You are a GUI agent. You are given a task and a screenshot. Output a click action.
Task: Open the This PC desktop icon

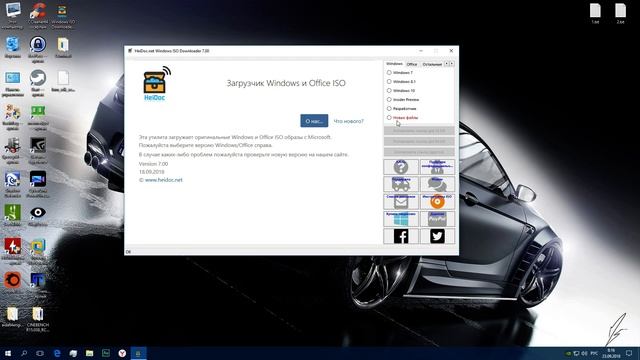13,15
